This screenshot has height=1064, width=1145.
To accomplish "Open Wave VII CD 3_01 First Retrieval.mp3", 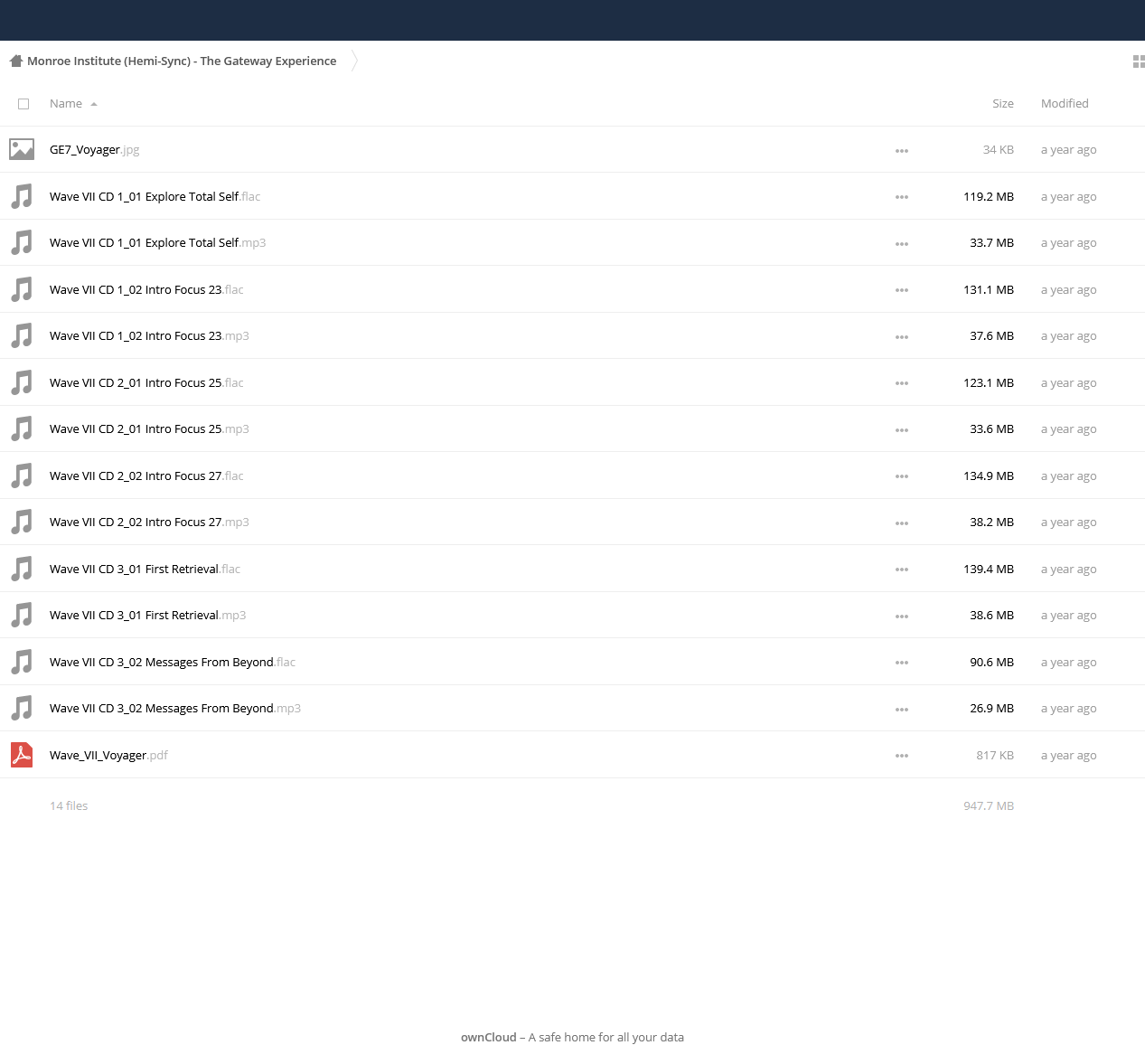I will (x=147, y=615).
